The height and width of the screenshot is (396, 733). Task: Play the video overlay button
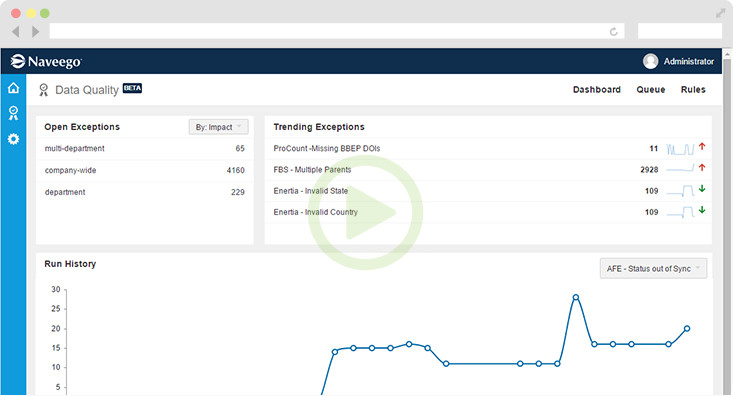(365, 213)
